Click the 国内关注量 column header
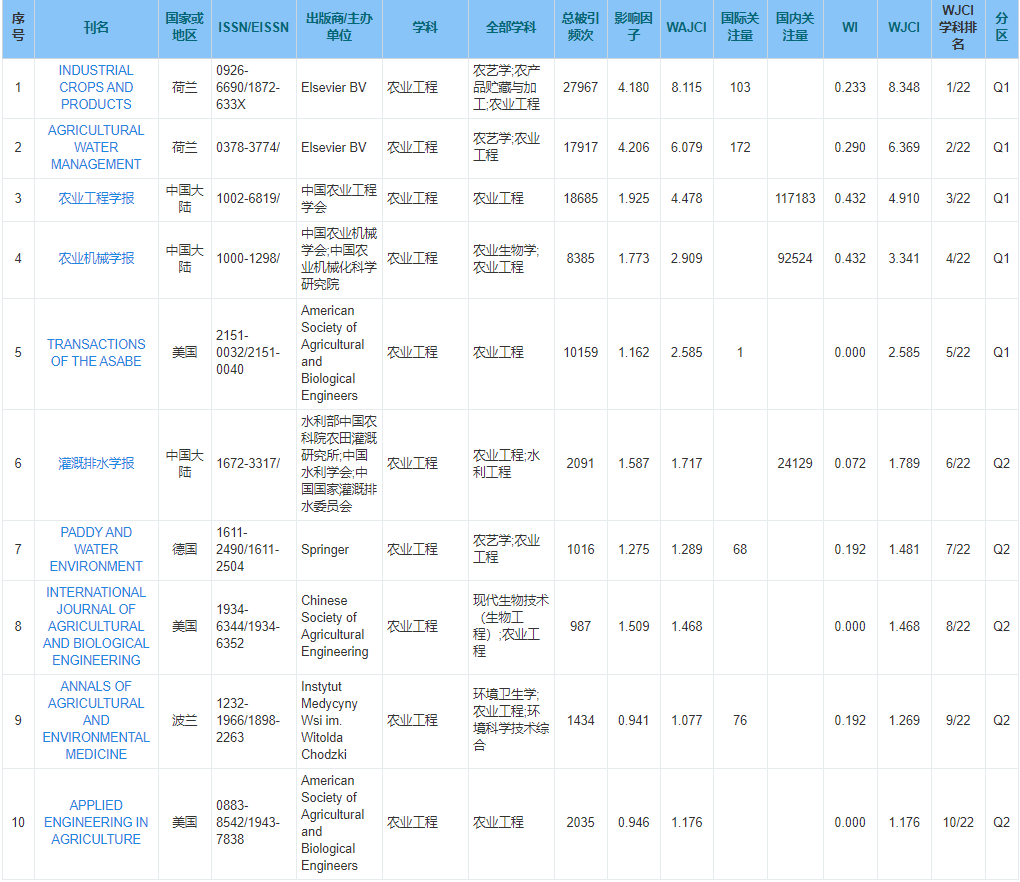This screenshot has width=1020, height=882. click(795, 27)
